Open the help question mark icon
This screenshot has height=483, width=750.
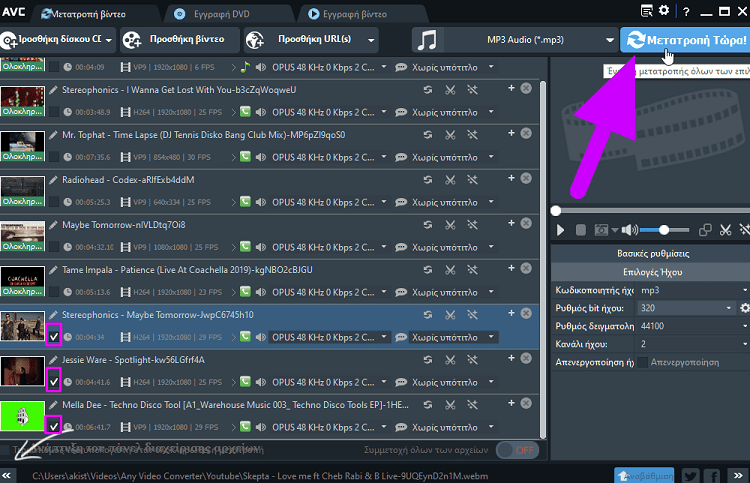[x=686, y=12]
